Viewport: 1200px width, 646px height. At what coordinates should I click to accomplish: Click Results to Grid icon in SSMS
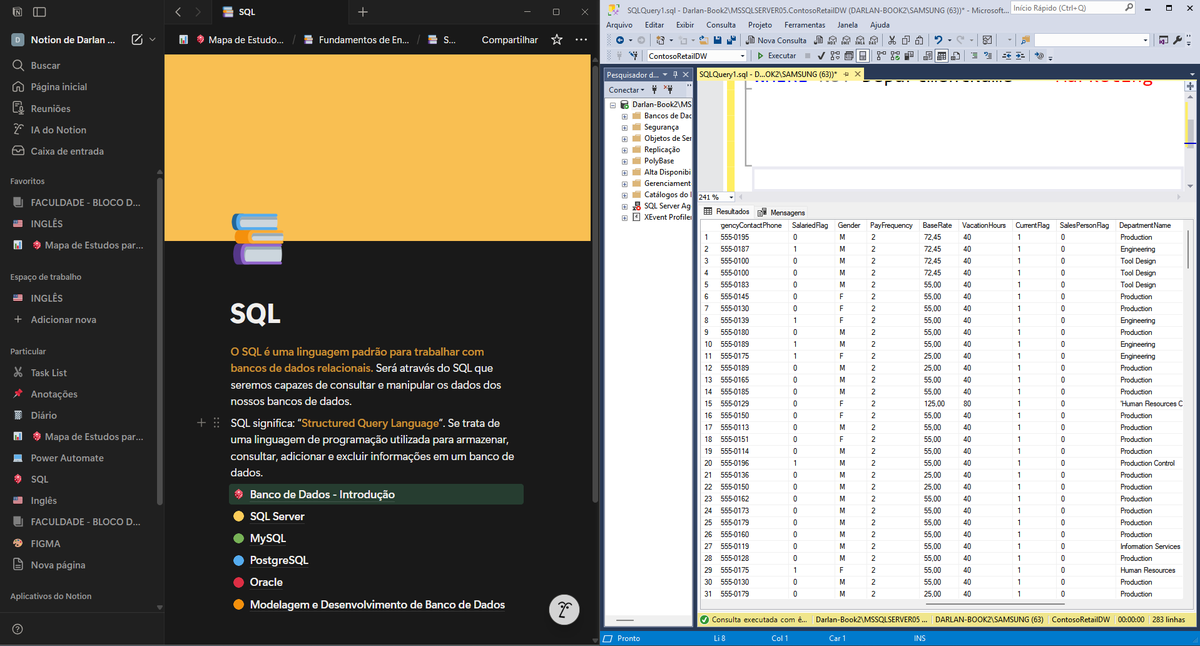point(941,55)
